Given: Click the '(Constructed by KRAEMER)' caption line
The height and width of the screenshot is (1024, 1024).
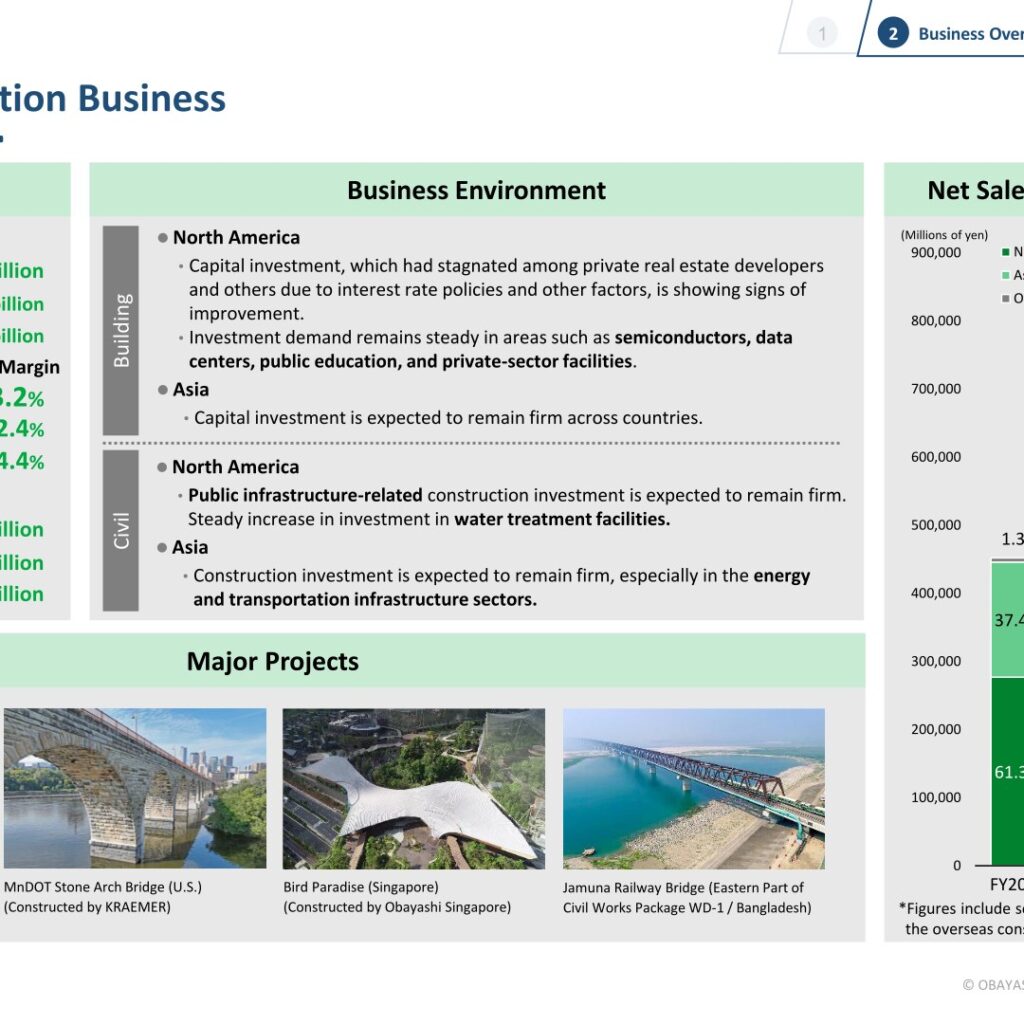Looking at the screenshot, I should (x=87, y=906).
